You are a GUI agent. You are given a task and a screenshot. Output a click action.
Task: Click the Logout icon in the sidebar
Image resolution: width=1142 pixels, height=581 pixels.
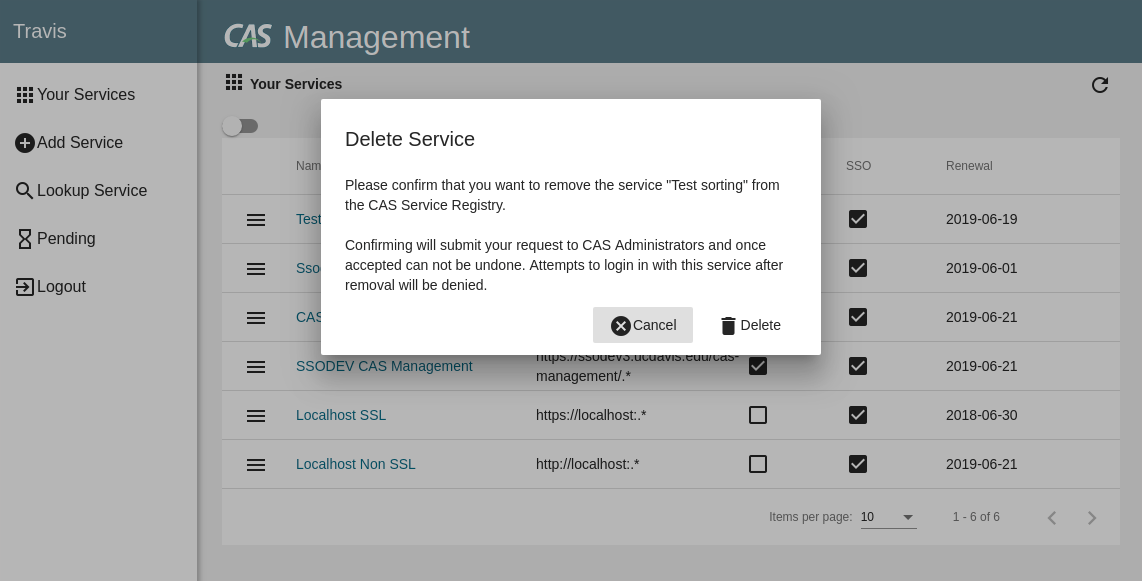pyautogui.click(x=24, y=286)
